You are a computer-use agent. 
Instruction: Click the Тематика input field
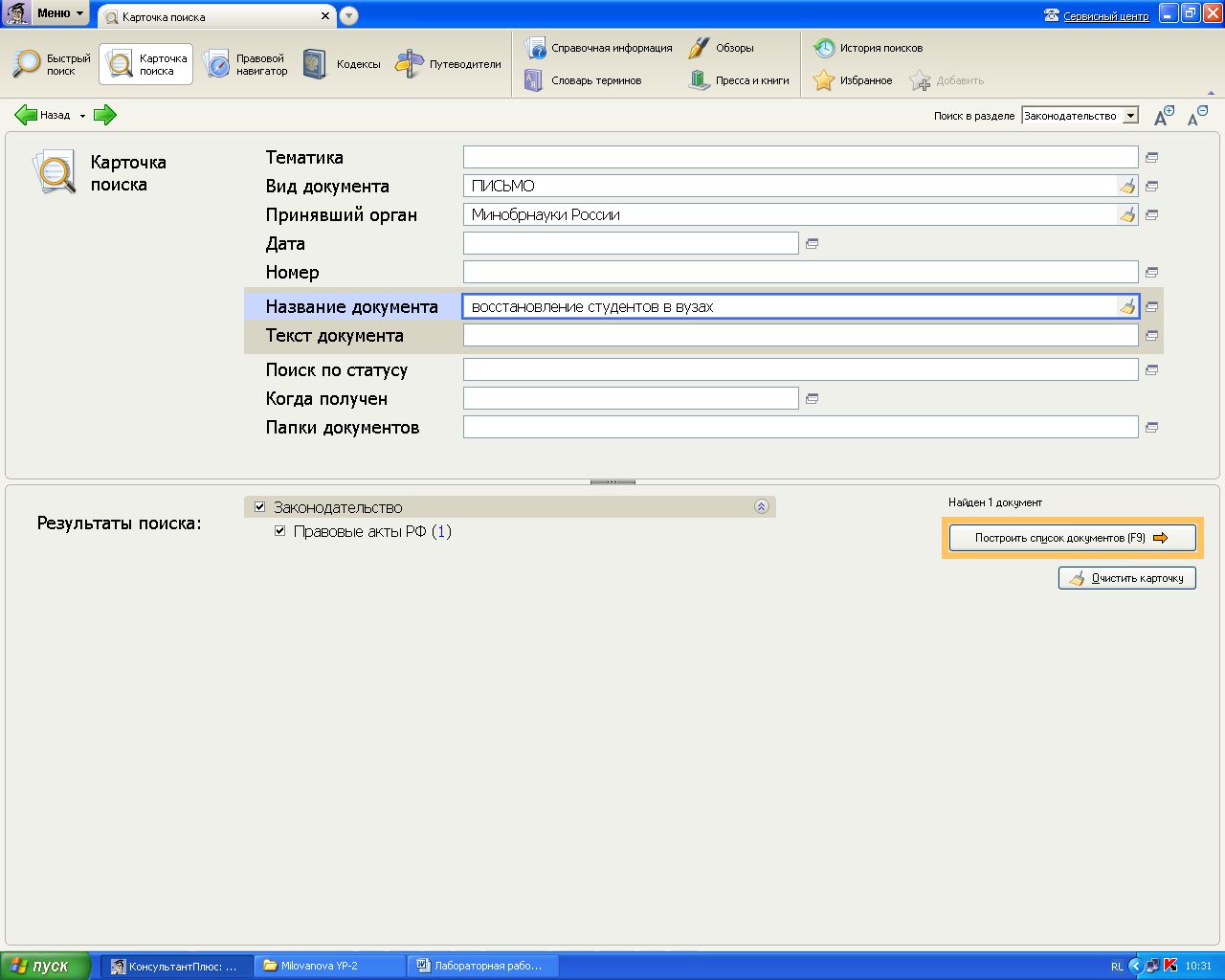pos(800,157)
